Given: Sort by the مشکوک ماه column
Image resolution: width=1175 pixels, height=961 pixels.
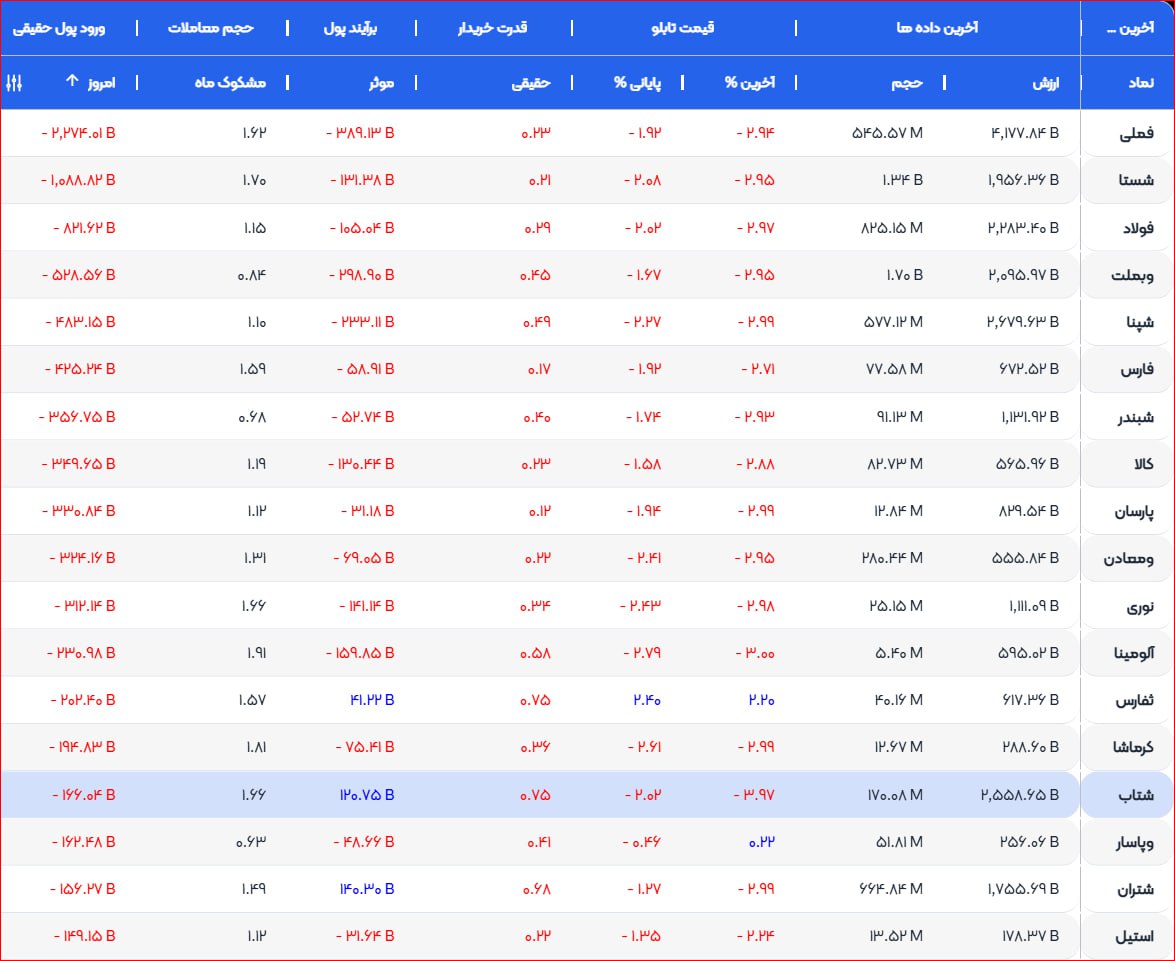Looking at the screenshot, I should [230, 82].
